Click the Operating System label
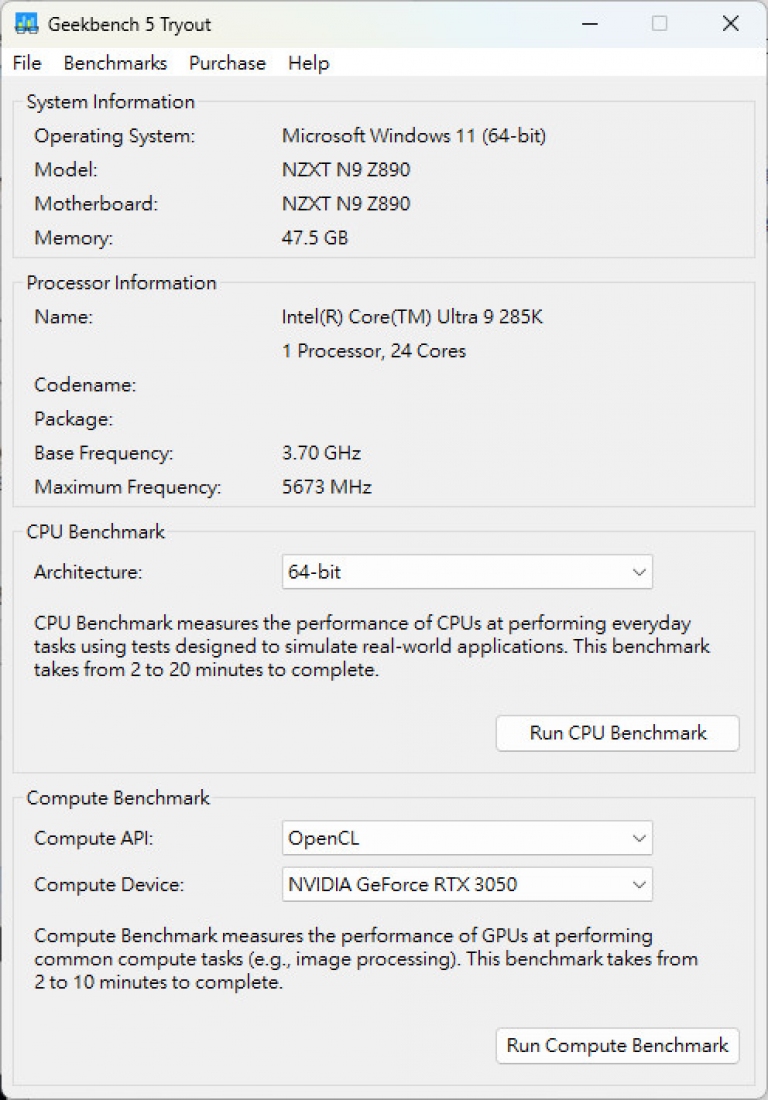This screenshot has width=768, height=1100. tap(114, 136)
